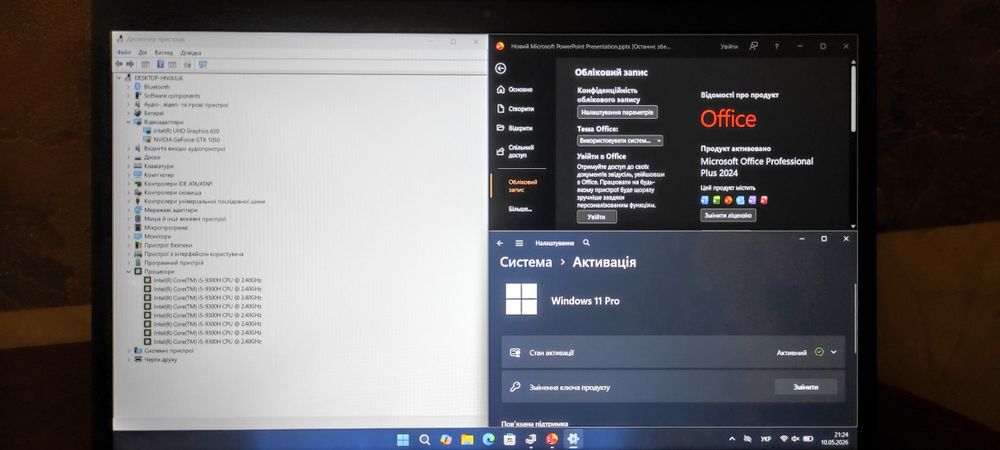The image size is (1000, 450).
Task: Open the Основне page in PowerPoint
Action: pos(515,90)
